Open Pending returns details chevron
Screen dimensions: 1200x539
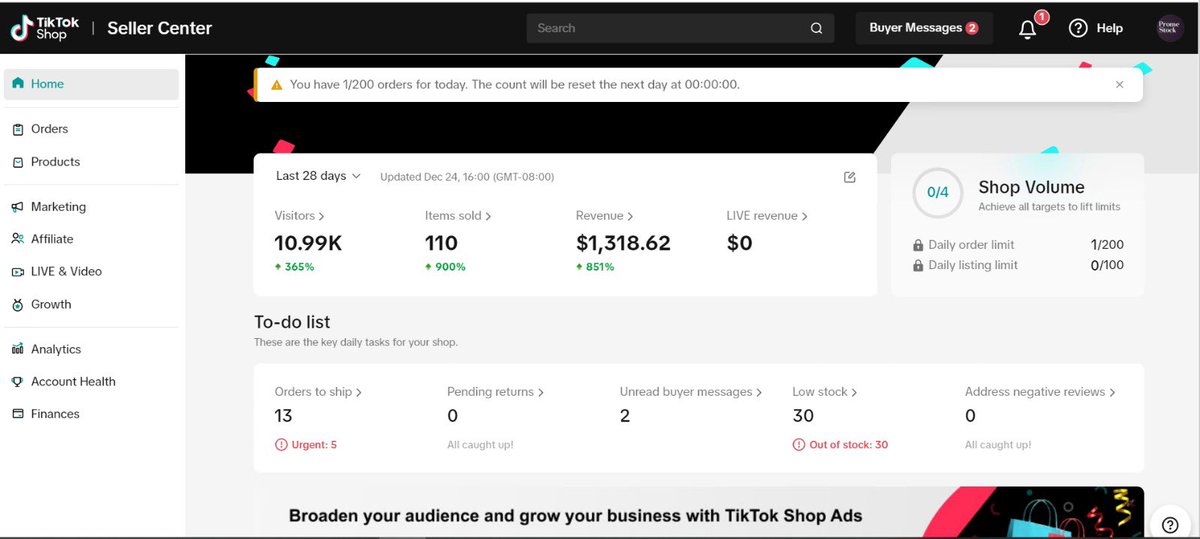(541, 393)
